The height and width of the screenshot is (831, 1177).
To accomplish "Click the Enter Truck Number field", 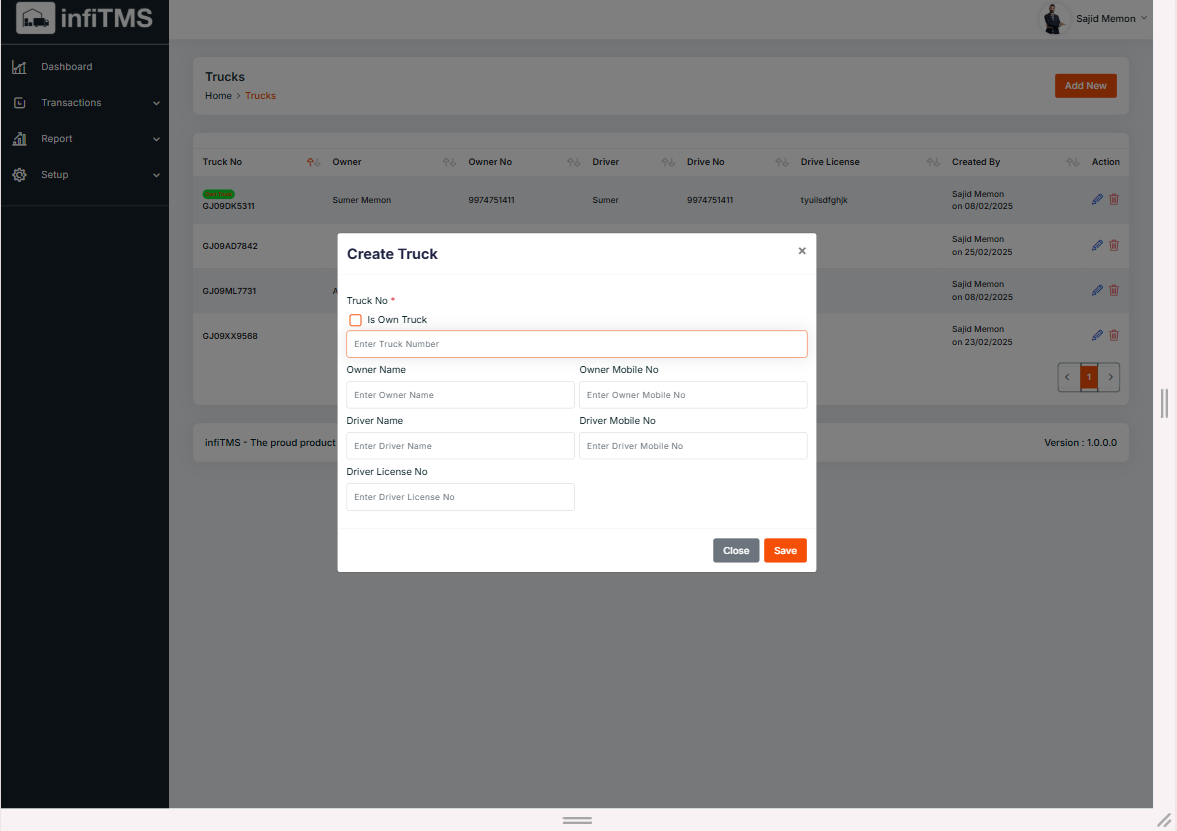I will (x=576, y=344).
